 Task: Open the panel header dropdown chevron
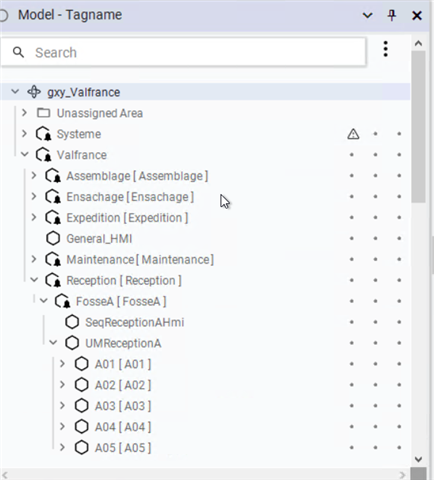click(x=367, y=15)
